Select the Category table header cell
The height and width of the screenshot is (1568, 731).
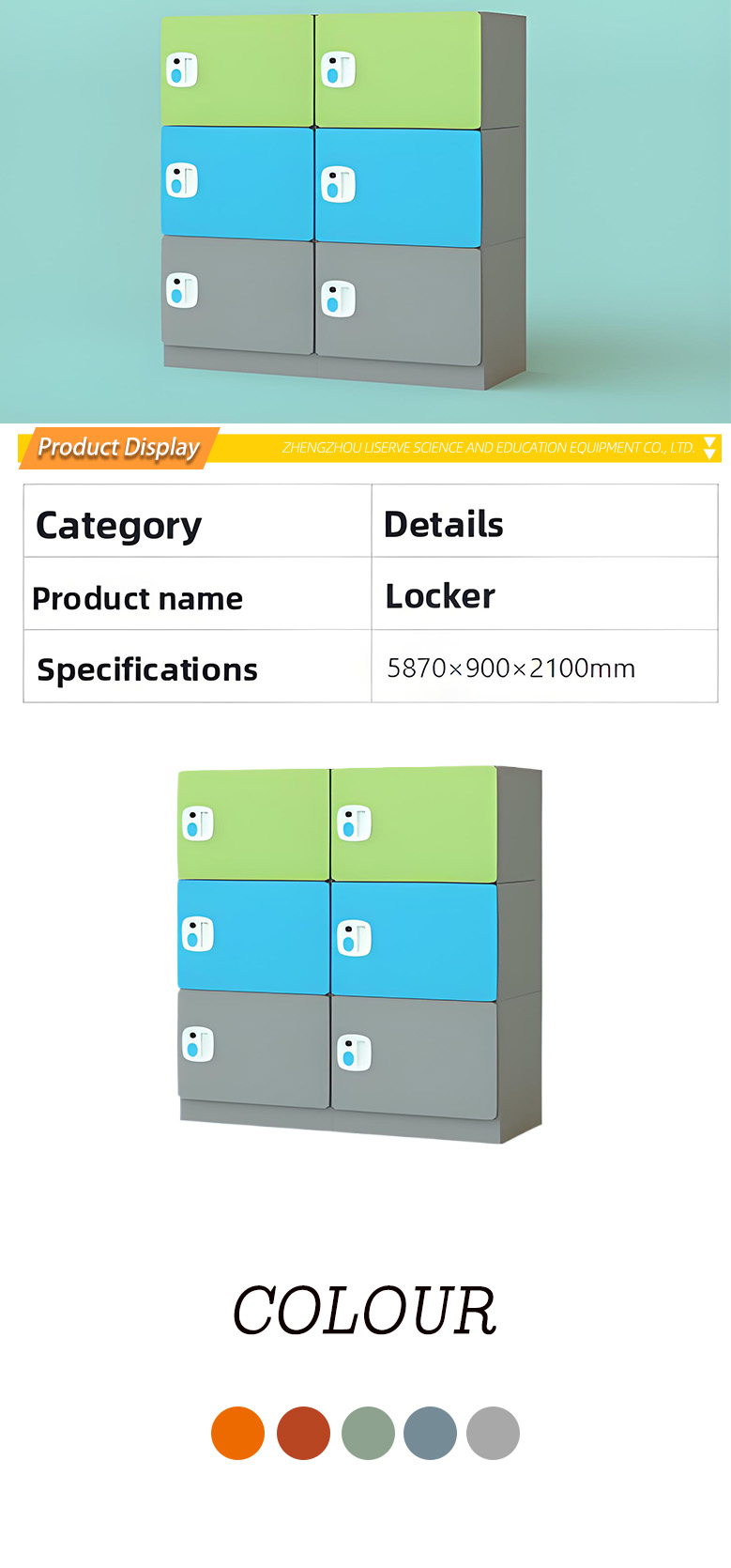click(x=119, y=525)
